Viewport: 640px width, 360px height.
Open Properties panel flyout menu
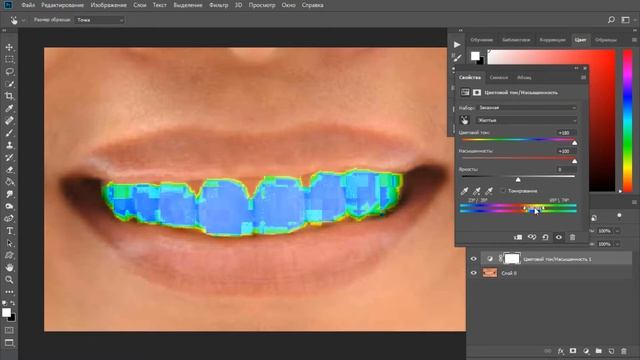tap(583, 77)
